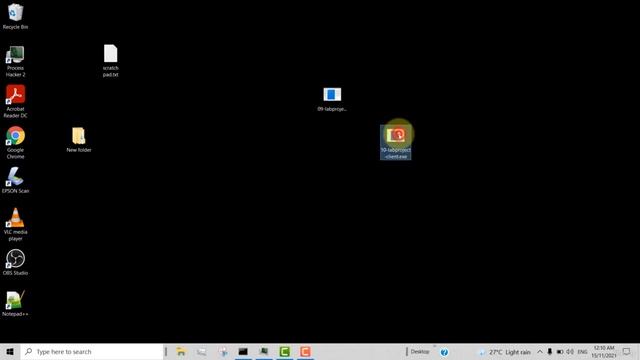640x360 pixels.
Task: Open File Explorer from the taskbar
Action: click(181, 351)
